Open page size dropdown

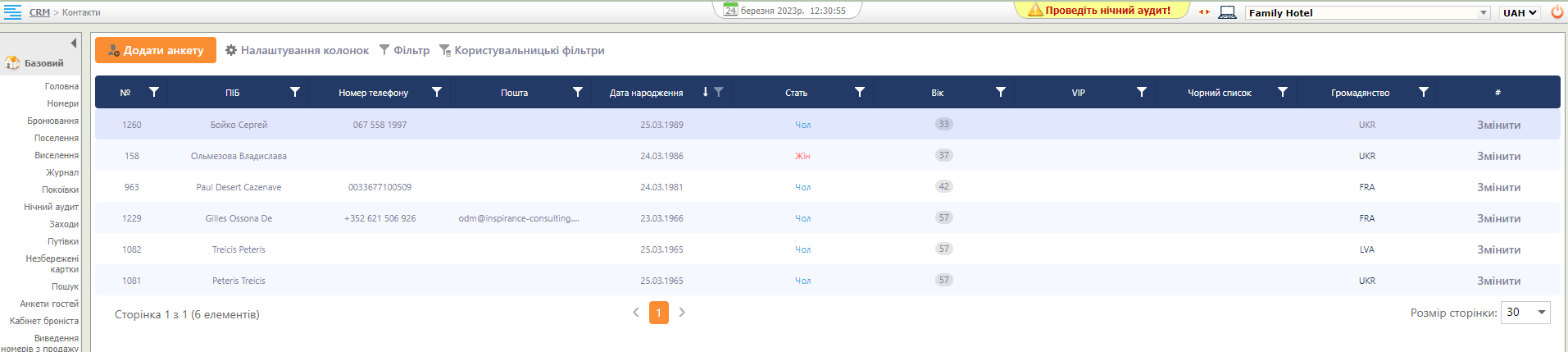point(1542,313)
